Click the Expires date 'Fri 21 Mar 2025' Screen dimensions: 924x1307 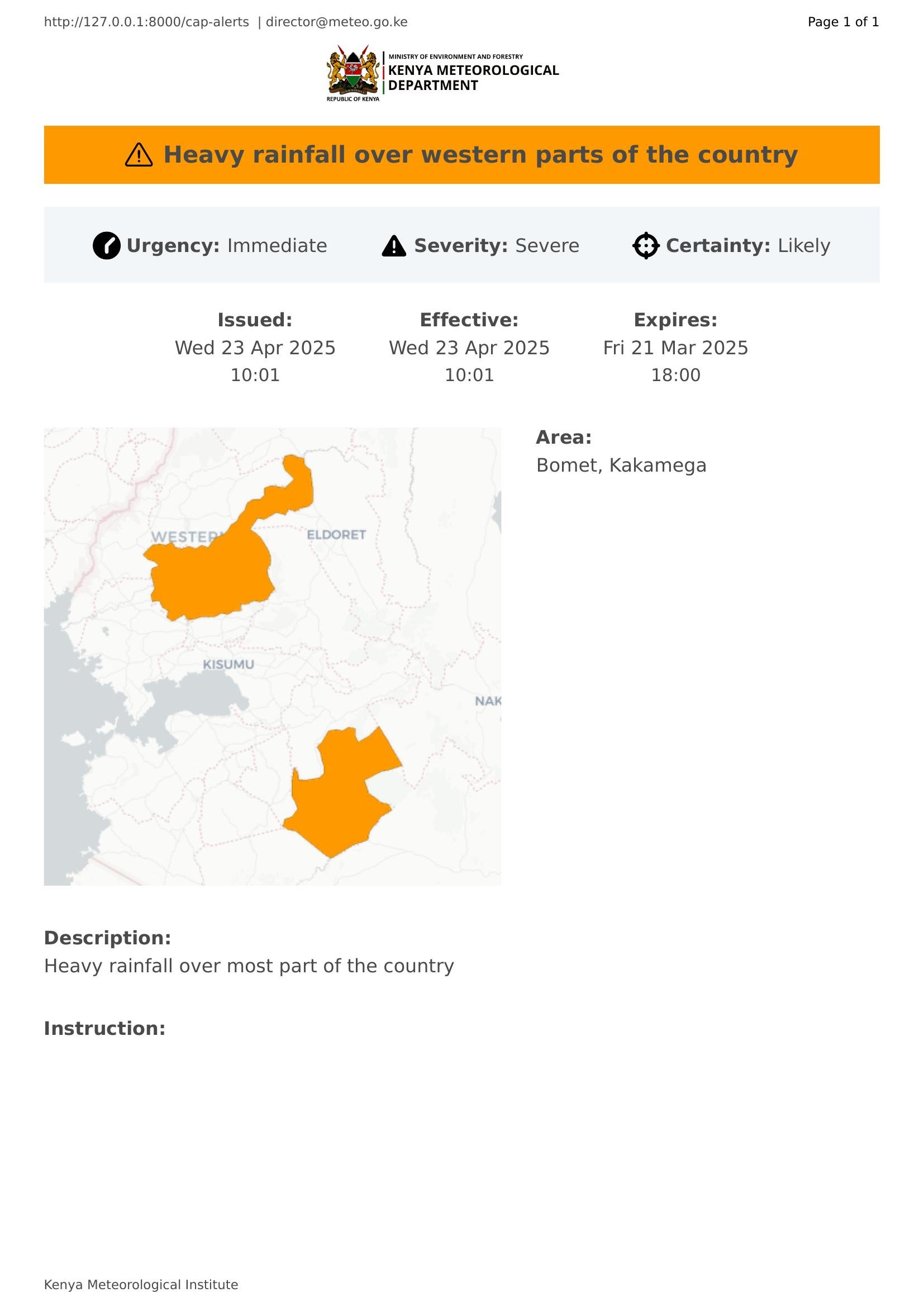[x=675, y=348]
